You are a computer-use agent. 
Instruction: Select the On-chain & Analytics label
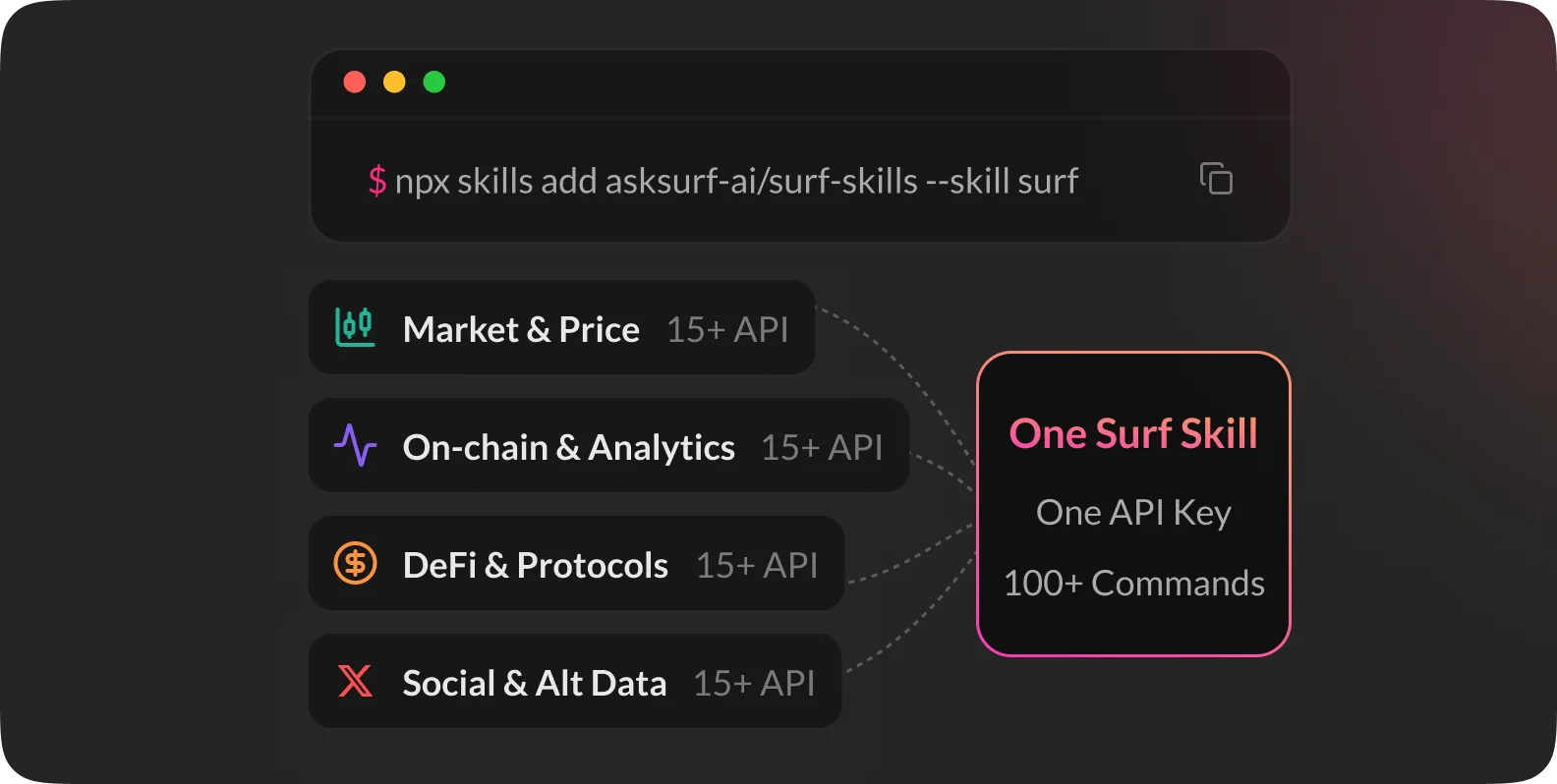click(x=569, y=448)
